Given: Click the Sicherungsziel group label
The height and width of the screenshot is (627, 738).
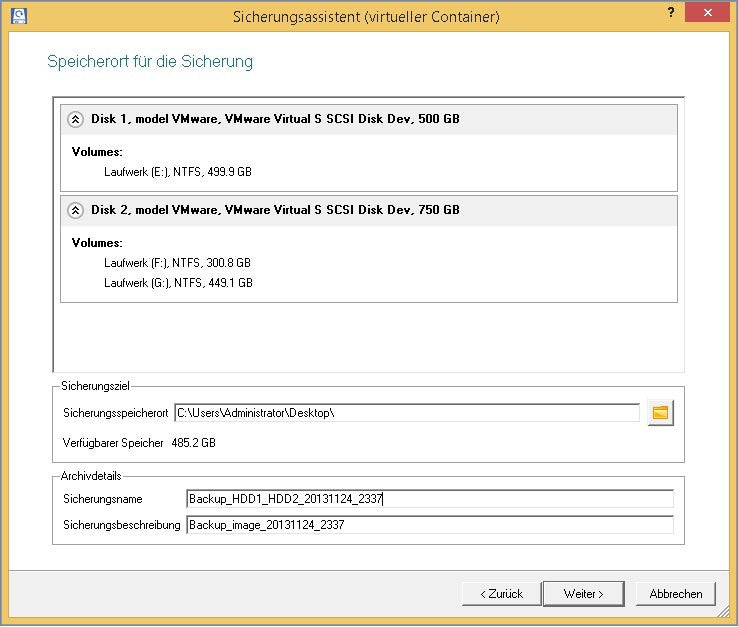Looking at the screenshot, I should pyautogui.click(x=95, y=386).
